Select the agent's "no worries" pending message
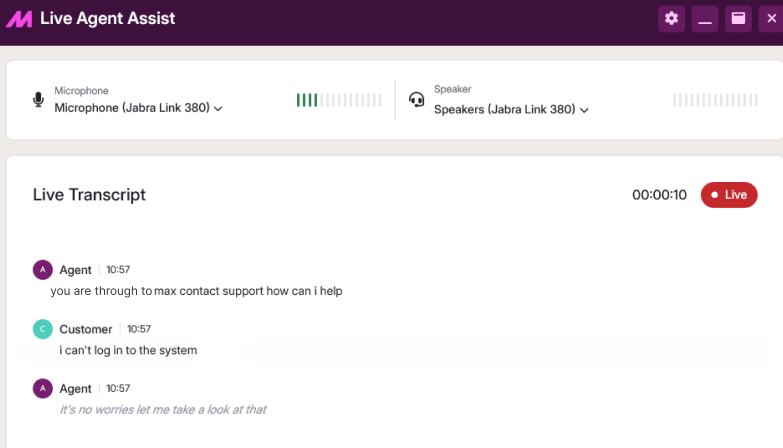 tap(163, 410)
